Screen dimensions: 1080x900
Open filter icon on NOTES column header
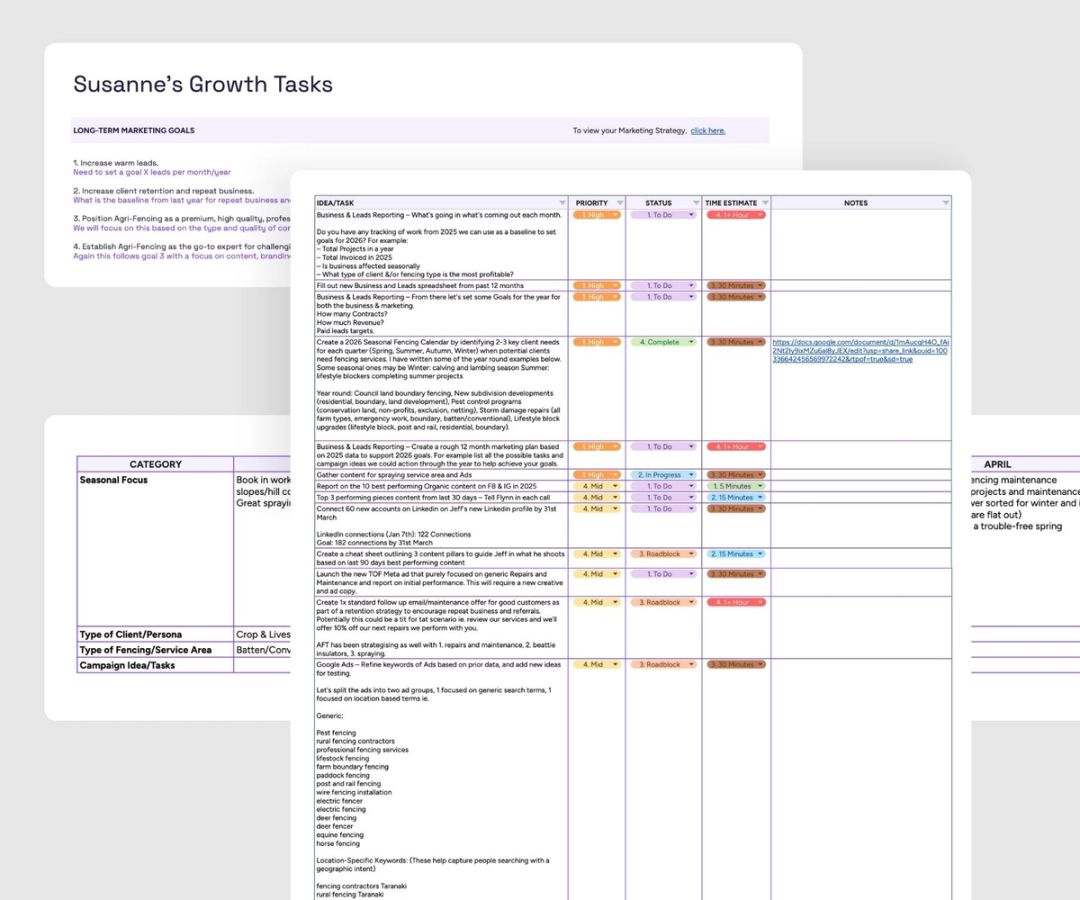[x=946, y=202]
